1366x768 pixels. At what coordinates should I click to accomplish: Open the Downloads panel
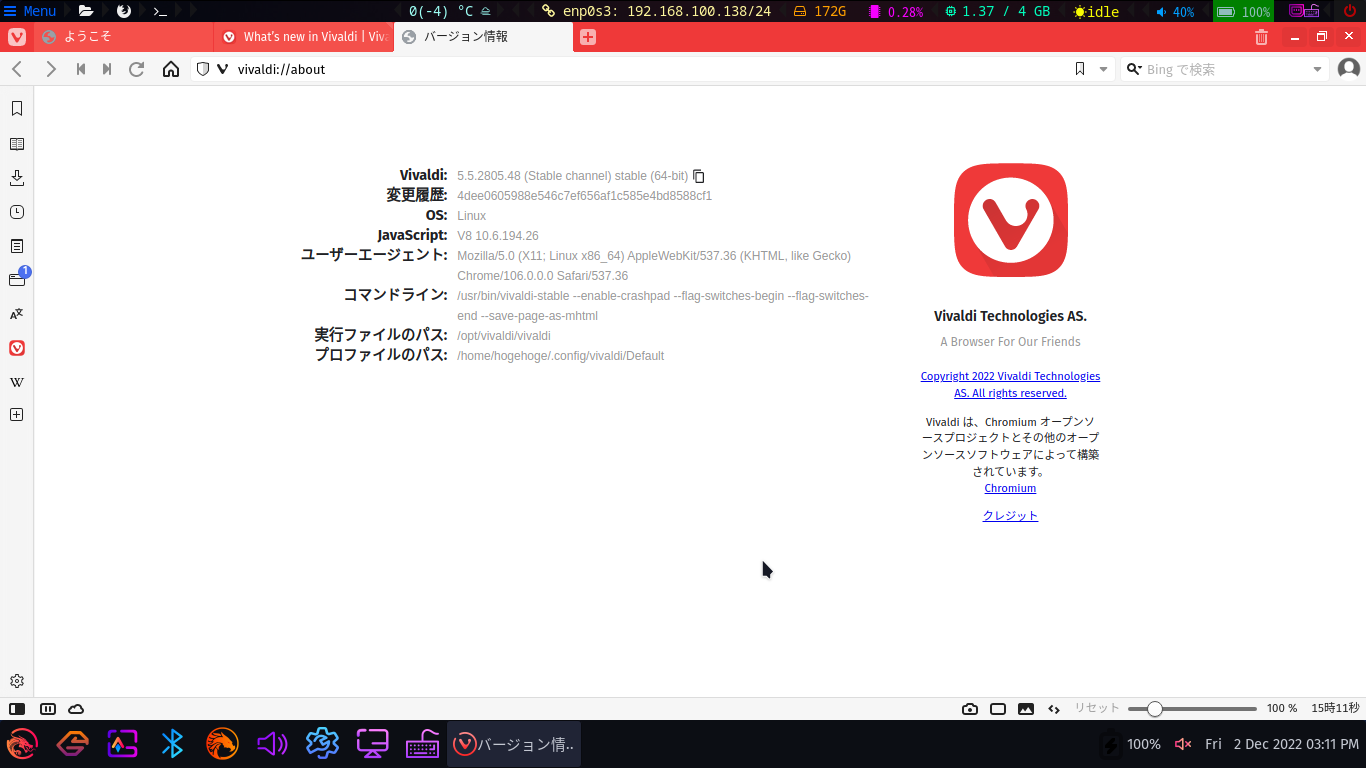tap(17, 178)
